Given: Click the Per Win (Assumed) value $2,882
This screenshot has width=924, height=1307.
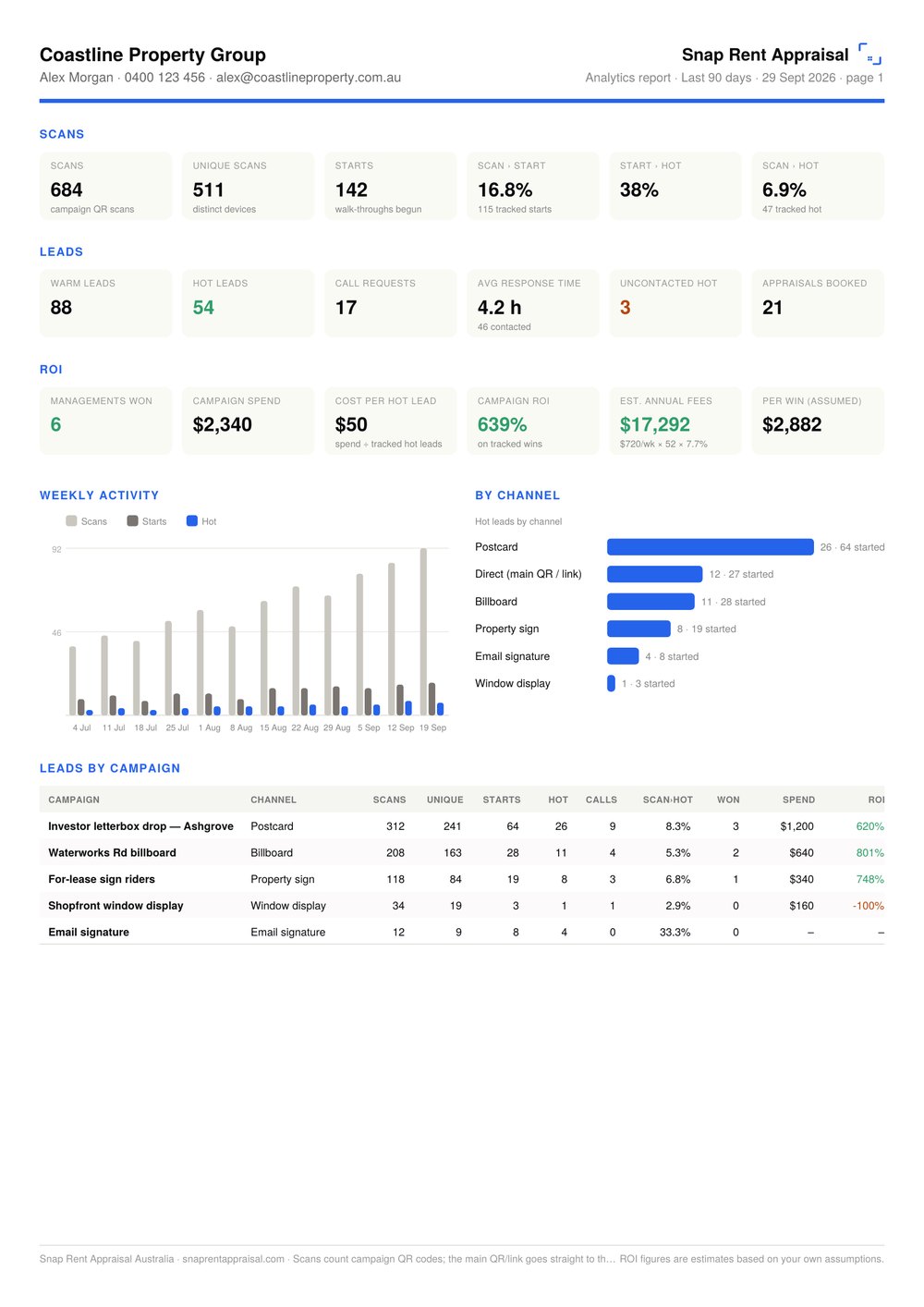Looking at the screenshot, I should click(792, 424).
